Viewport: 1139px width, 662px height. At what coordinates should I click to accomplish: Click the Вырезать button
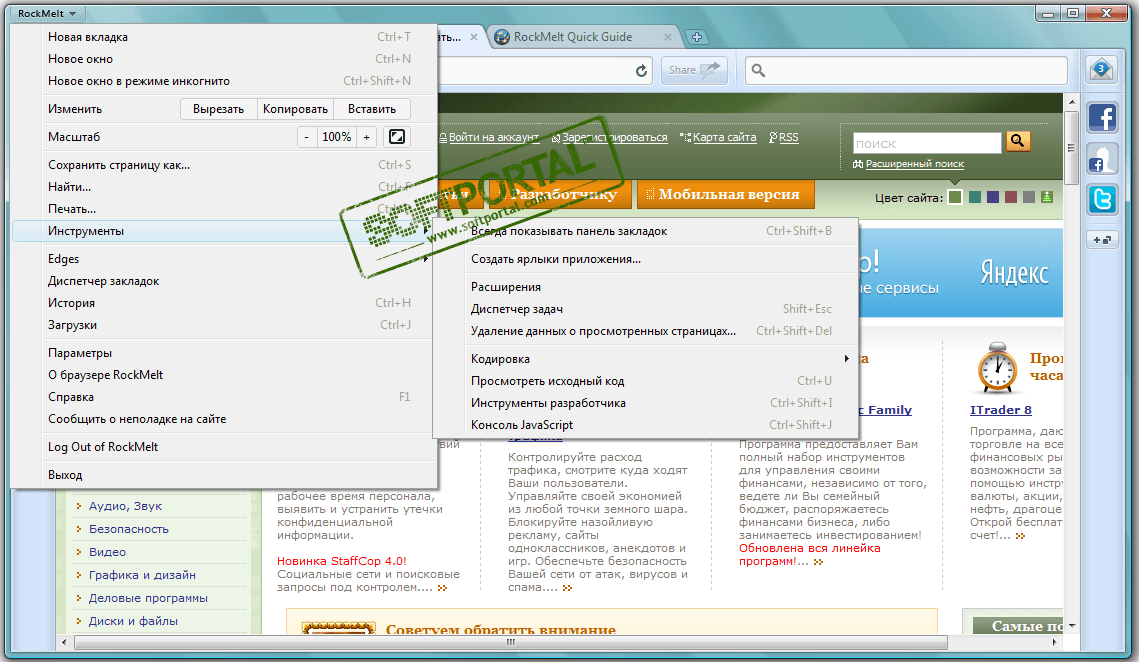[218, 109]
